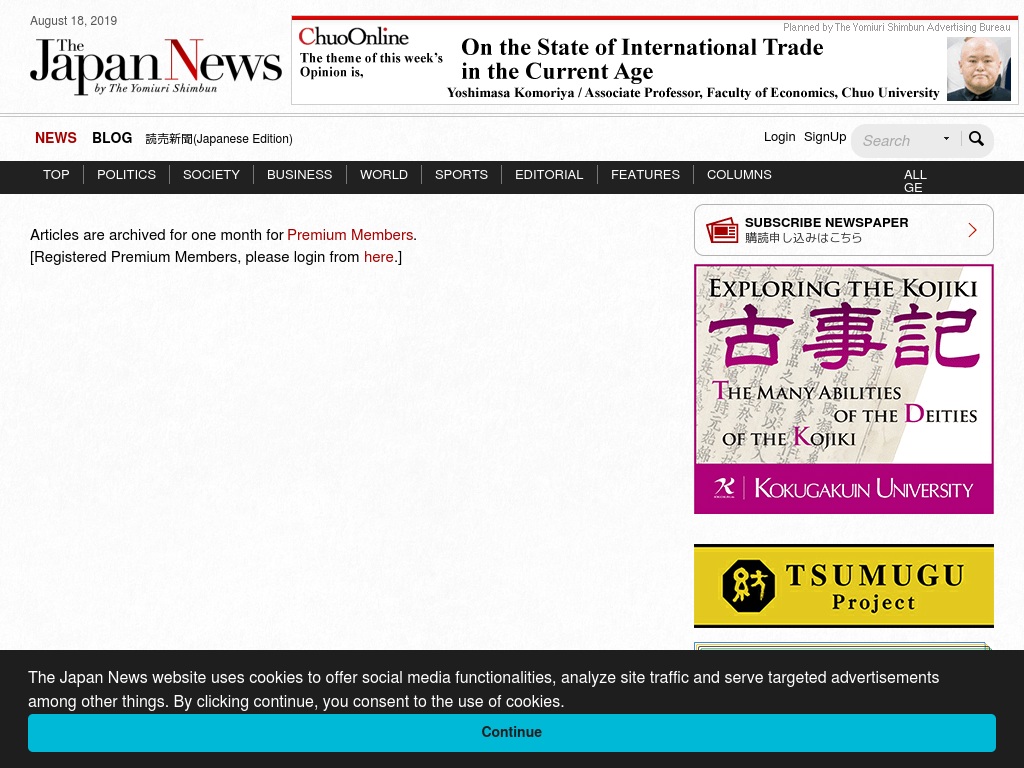Open The Japan News logo homepage

click(x=155, y=66)
